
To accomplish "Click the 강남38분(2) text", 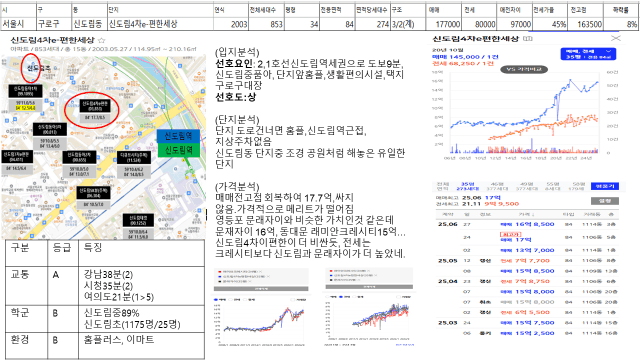I will pos(109,275).
